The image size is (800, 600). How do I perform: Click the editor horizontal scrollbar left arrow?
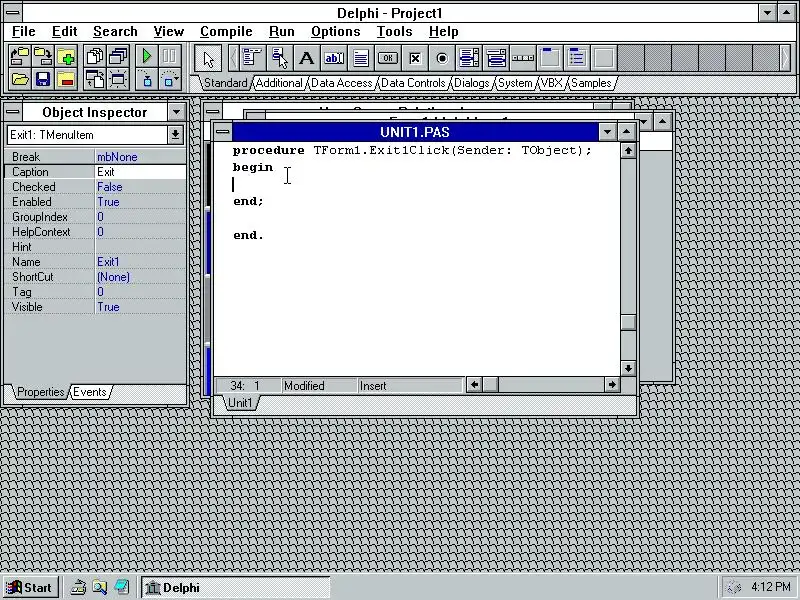click(x=474, y=385)
